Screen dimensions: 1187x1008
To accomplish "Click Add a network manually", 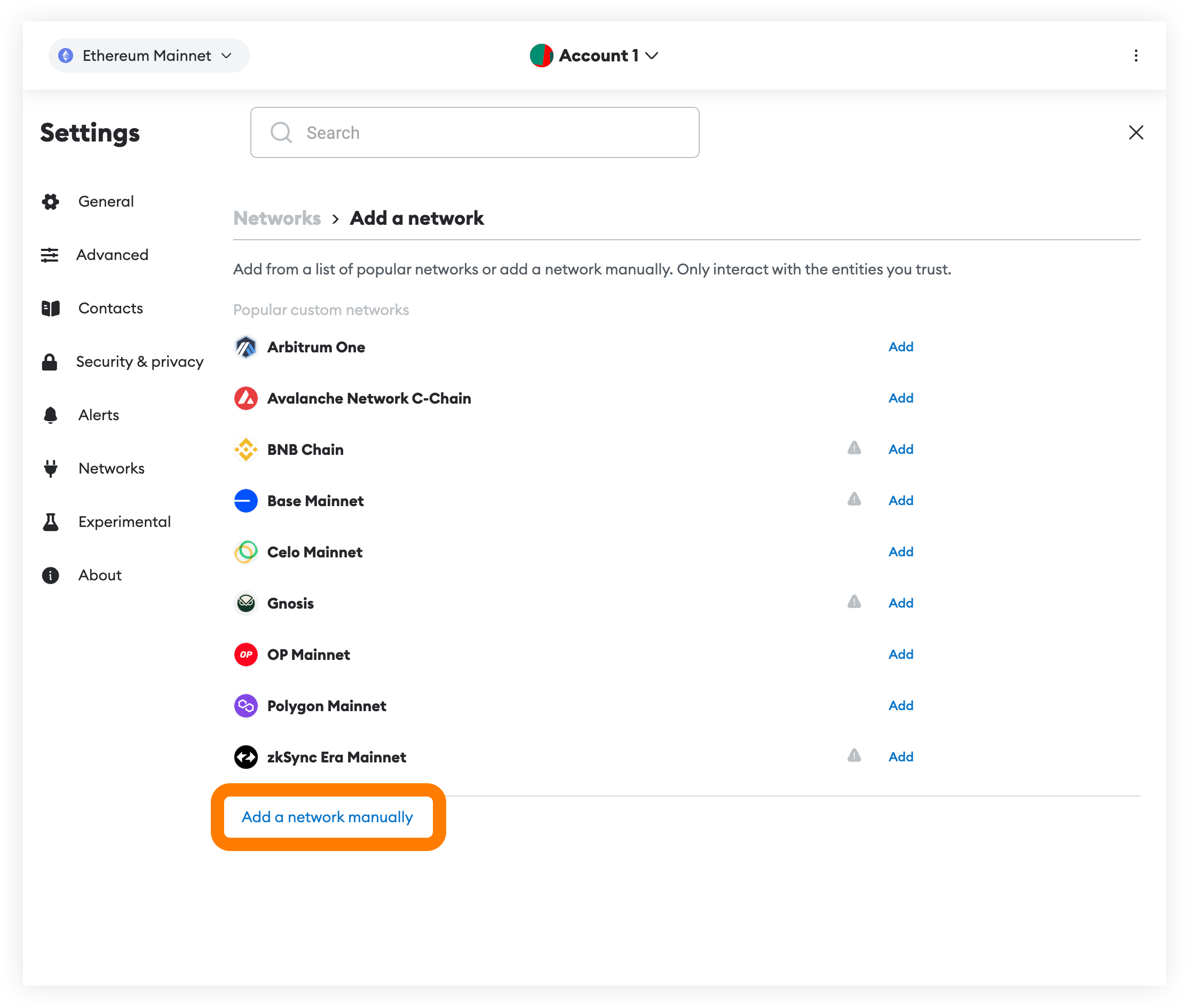I will [x=327, y=816].
